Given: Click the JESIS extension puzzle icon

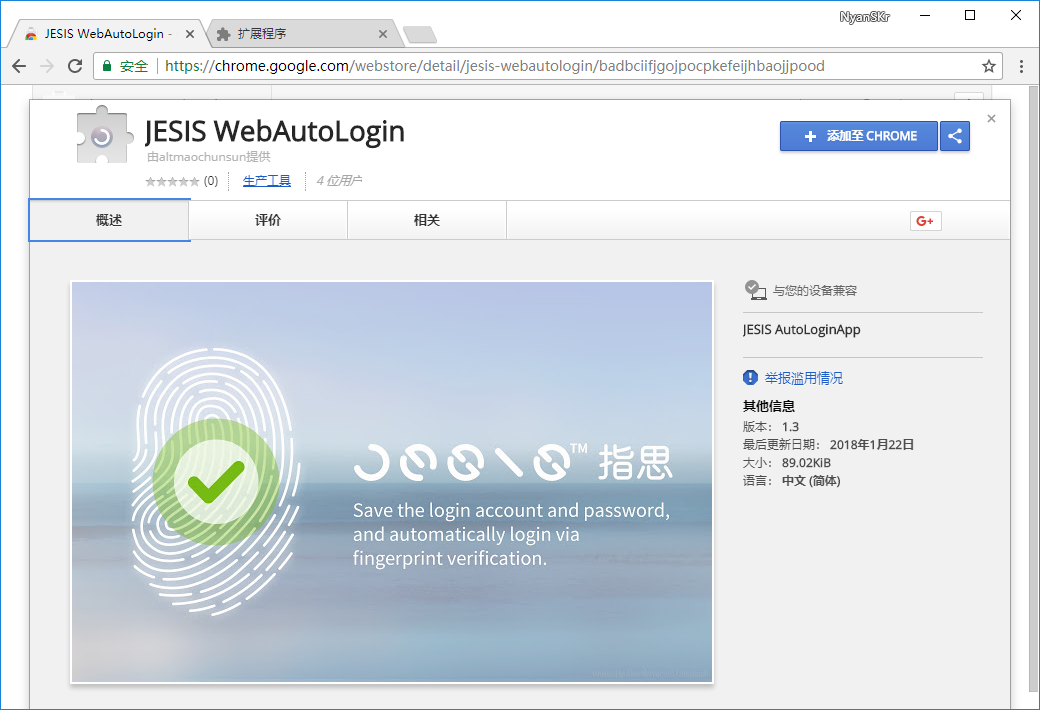Looking at the screenshot, I should [x=103, y=135].
